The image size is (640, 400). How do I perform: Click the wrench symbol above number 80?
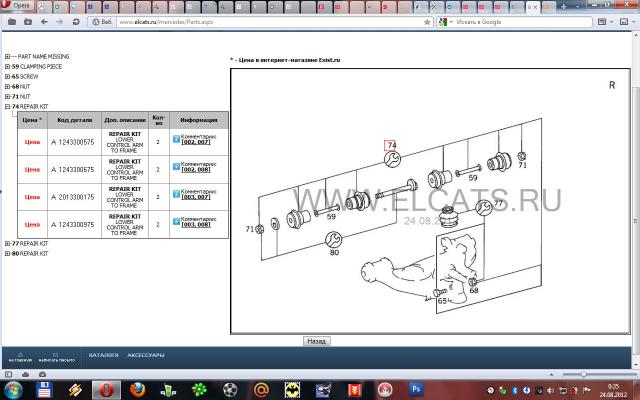coord(333,239)
